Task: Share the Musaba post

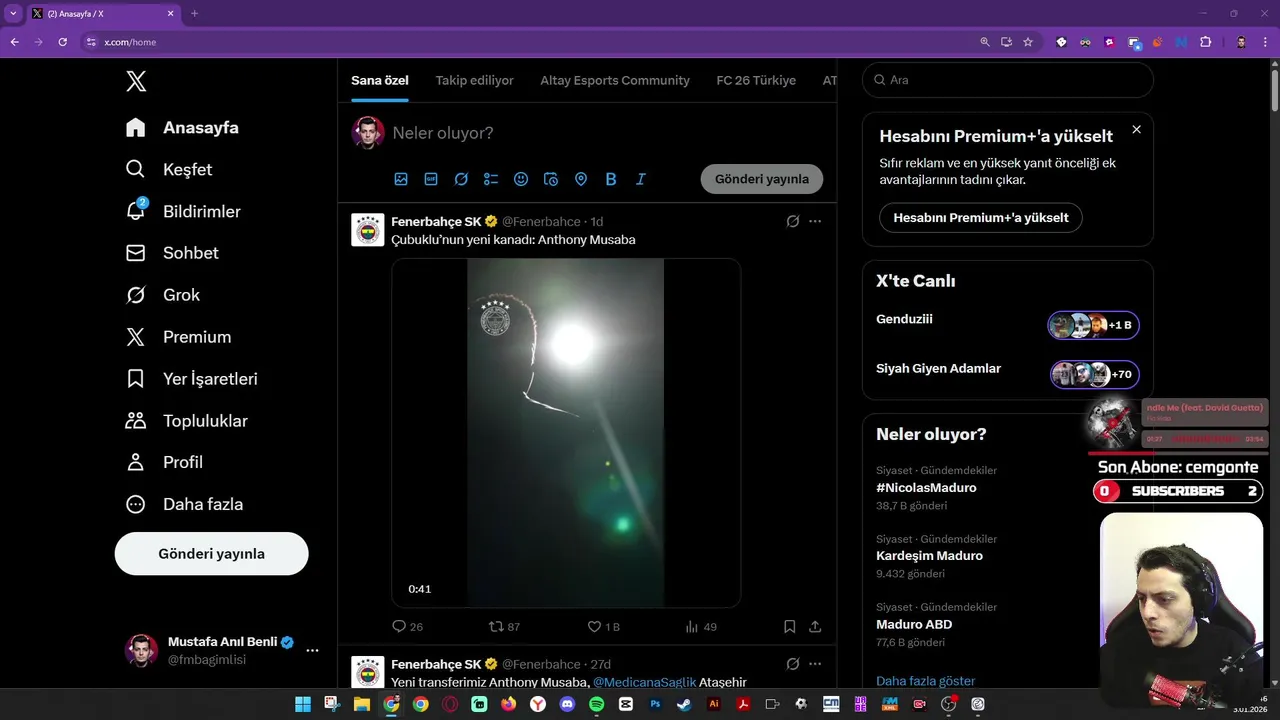Action: click(815, 627)
